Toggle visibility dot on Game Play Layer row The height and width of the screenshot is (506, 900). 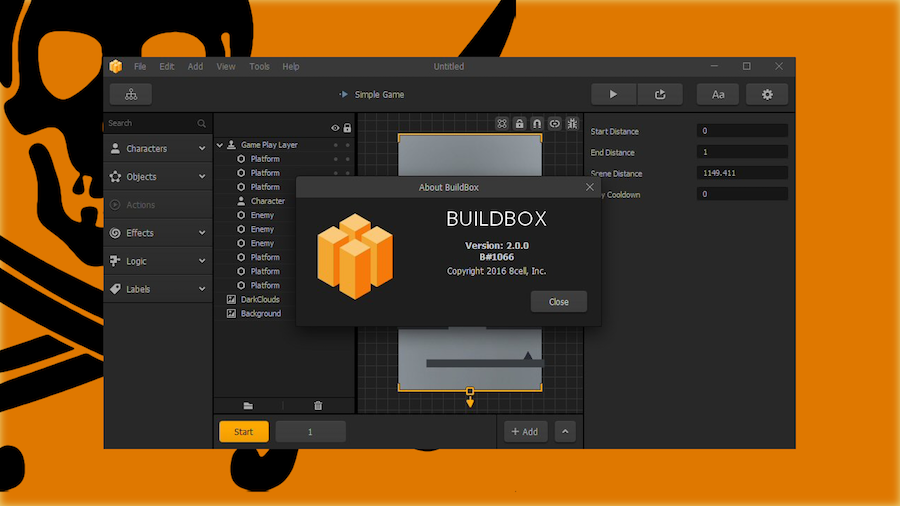pos(336,145)
